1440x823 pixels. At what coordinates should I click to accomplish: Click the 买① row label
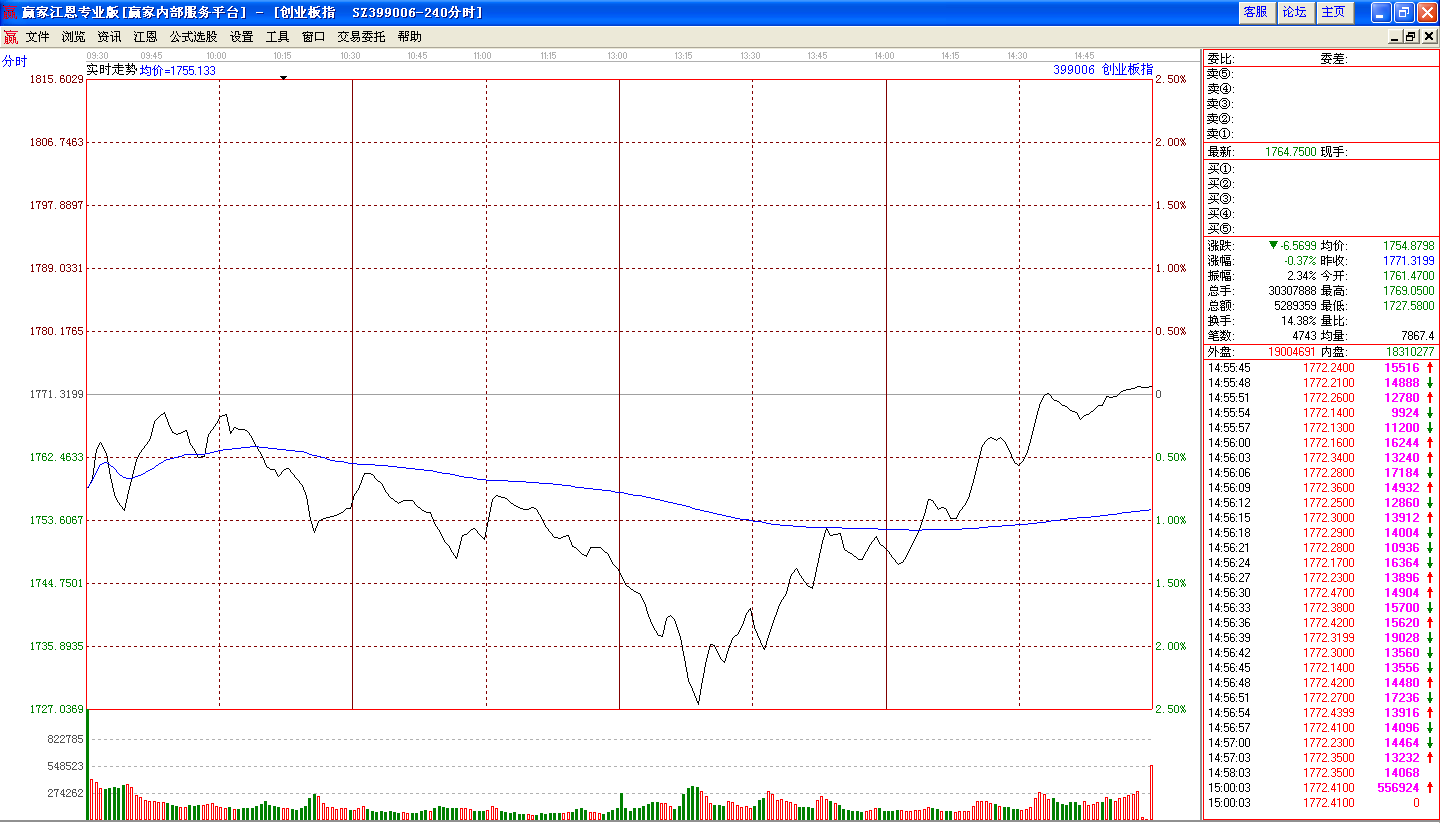1220,169
